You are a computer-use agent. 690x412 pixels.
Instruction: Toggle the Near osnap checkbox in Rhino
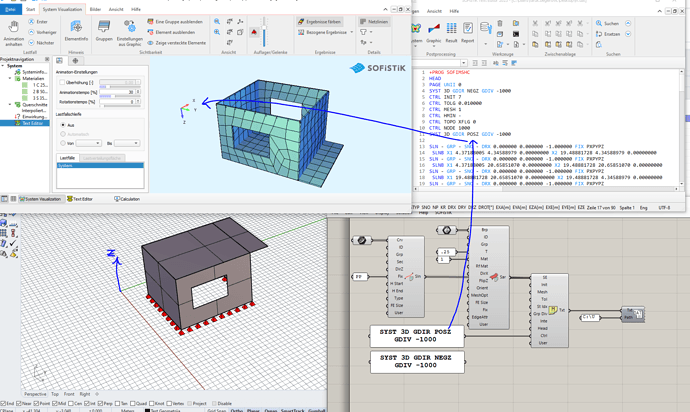(x=18, y=403)
